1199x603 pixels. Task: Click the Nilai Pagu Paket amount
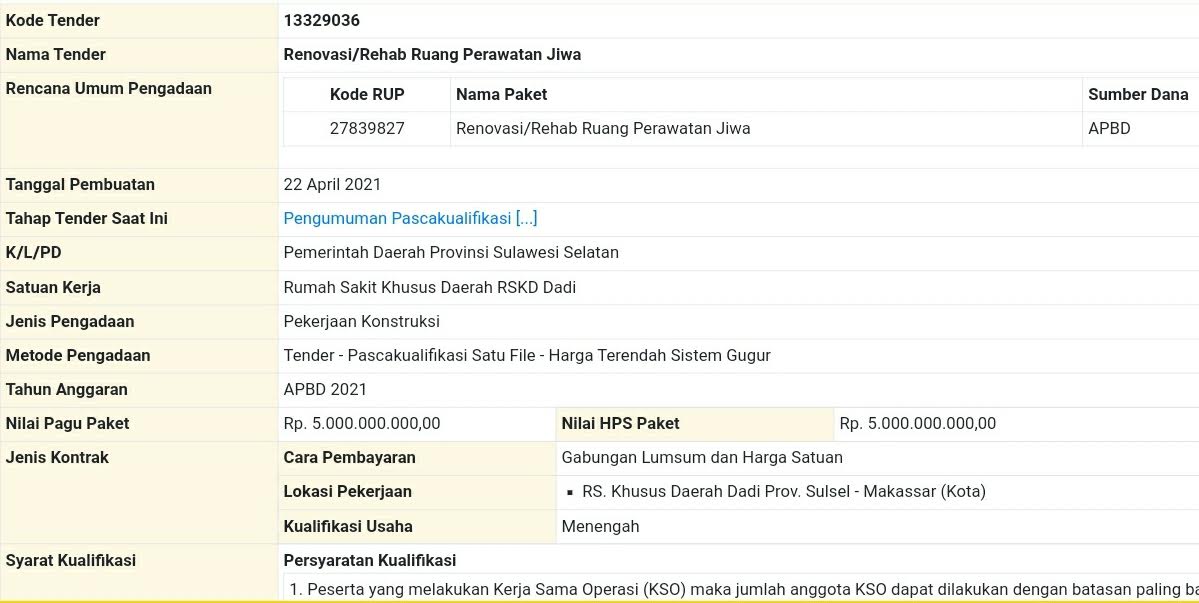point(362,423)
